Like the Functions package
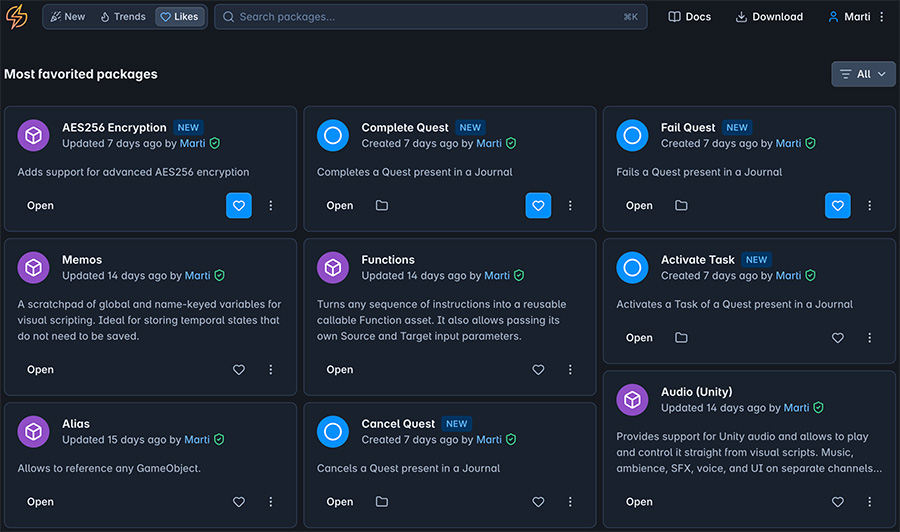This screenshot has height=532, width=900. click(538, 370)
